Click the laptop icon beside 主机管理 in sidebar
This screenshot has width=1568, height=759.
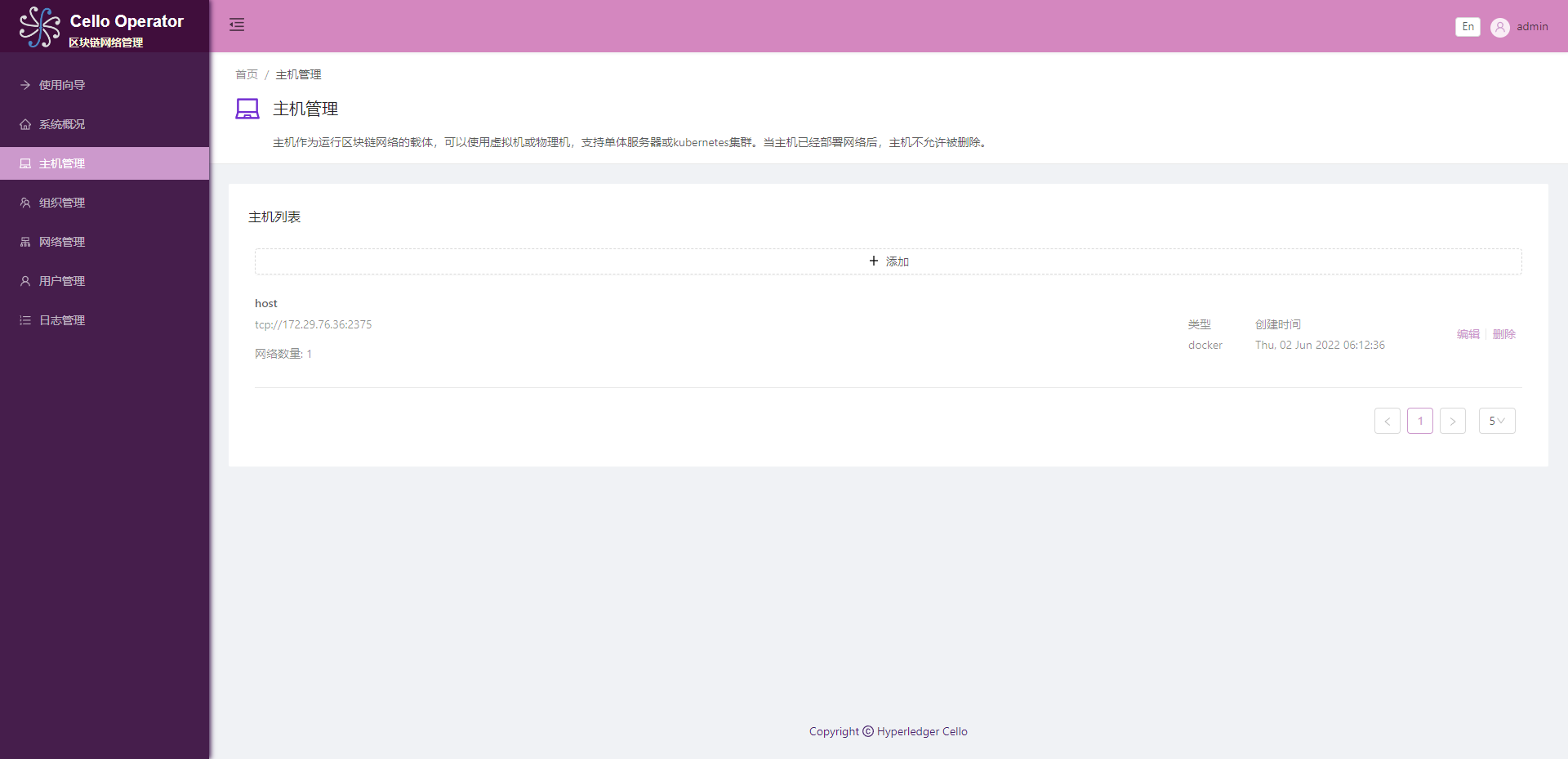click(25, 163)
